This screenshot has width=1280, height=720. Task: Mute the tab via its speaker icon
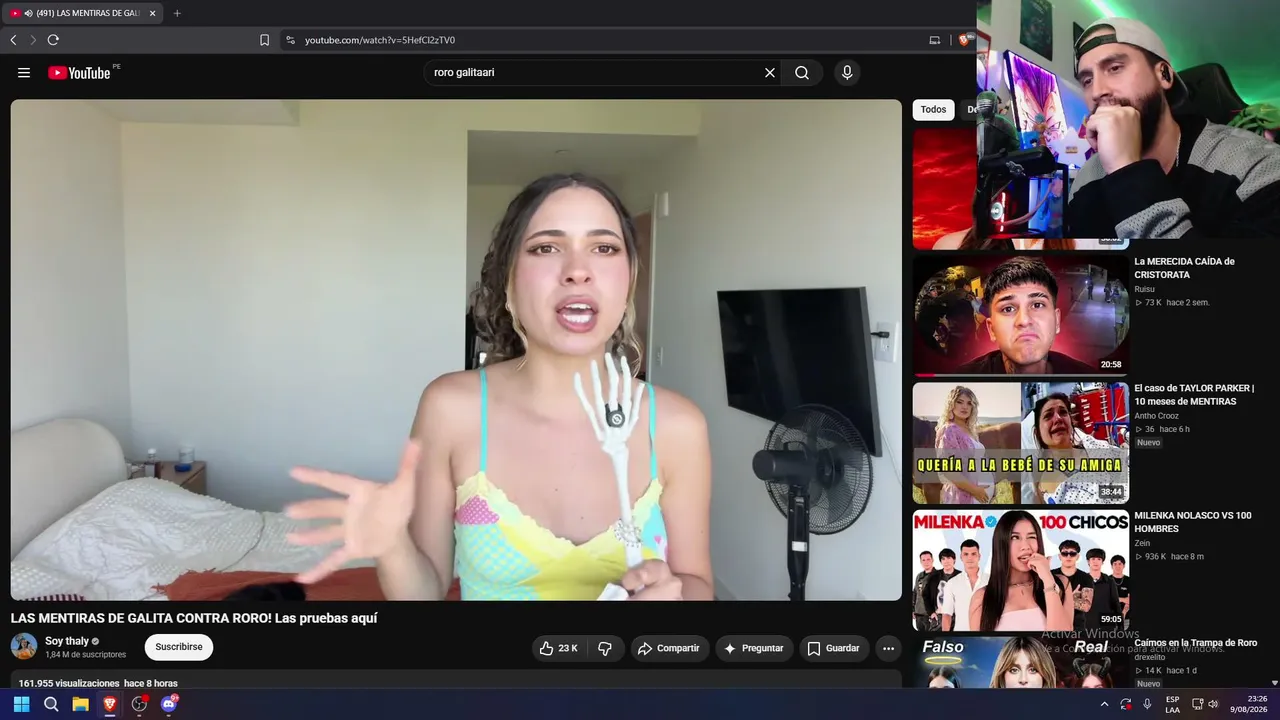(x=28, y=13)
